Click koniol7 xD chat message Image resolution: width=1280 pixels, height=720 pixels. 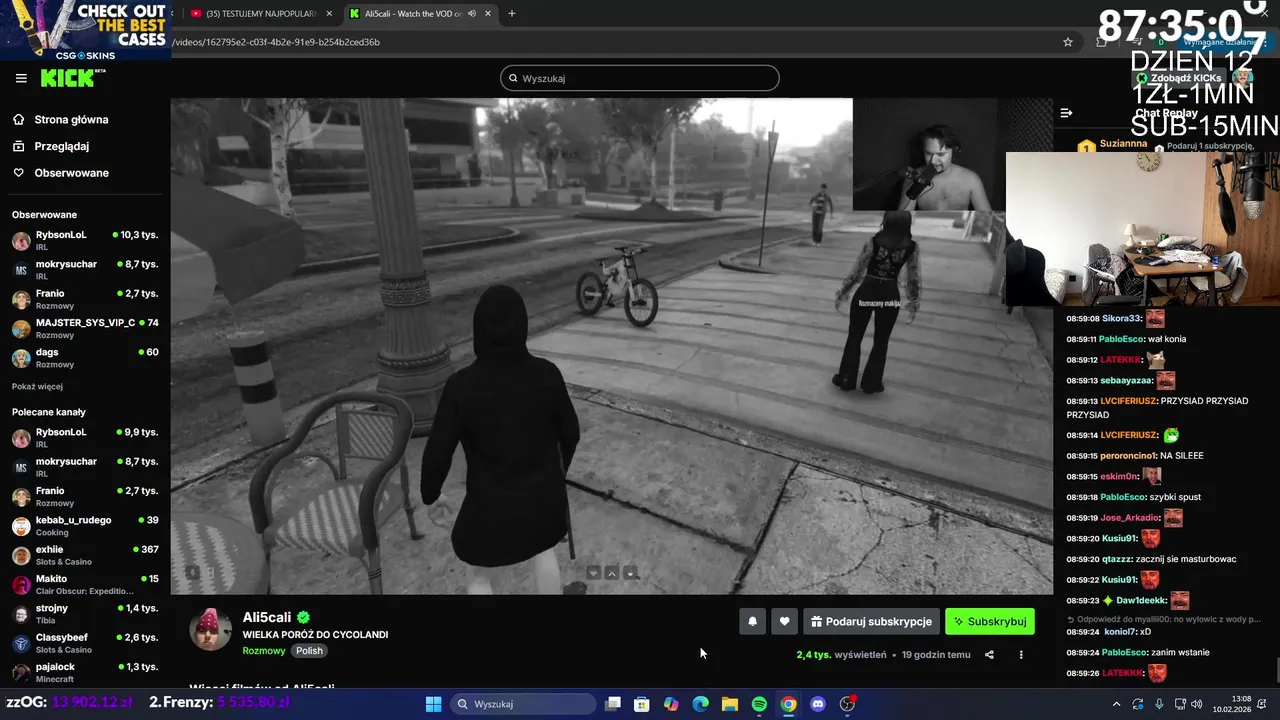[1108, 632]
